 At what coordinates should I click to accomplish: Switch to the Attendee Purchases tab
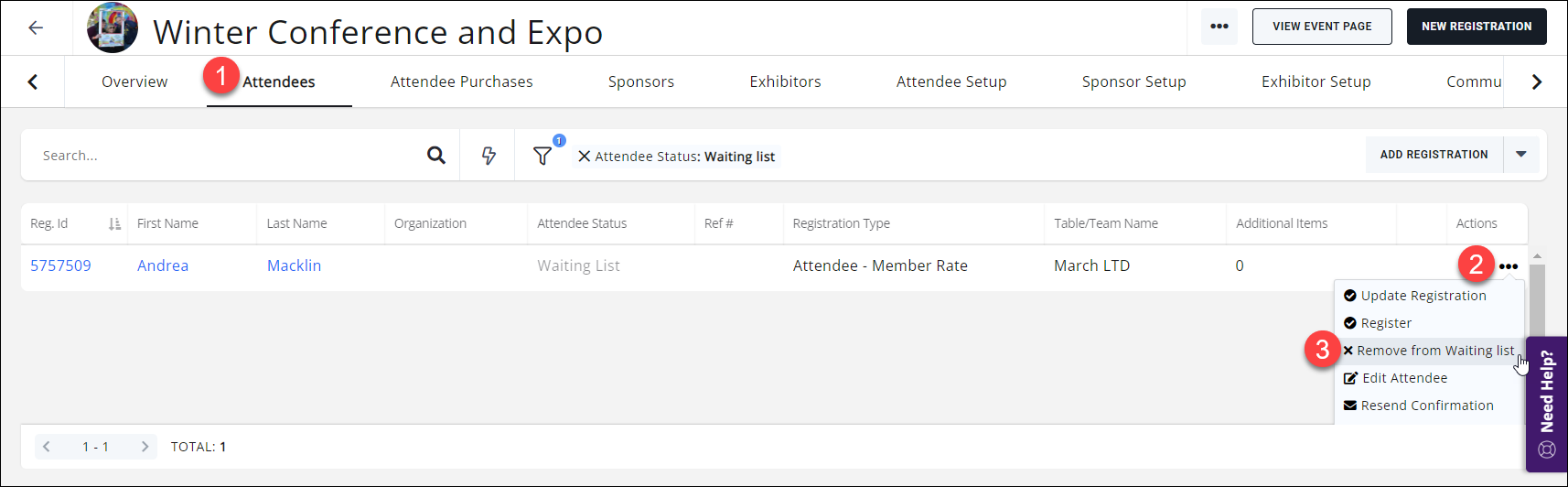tap(461, 81)
